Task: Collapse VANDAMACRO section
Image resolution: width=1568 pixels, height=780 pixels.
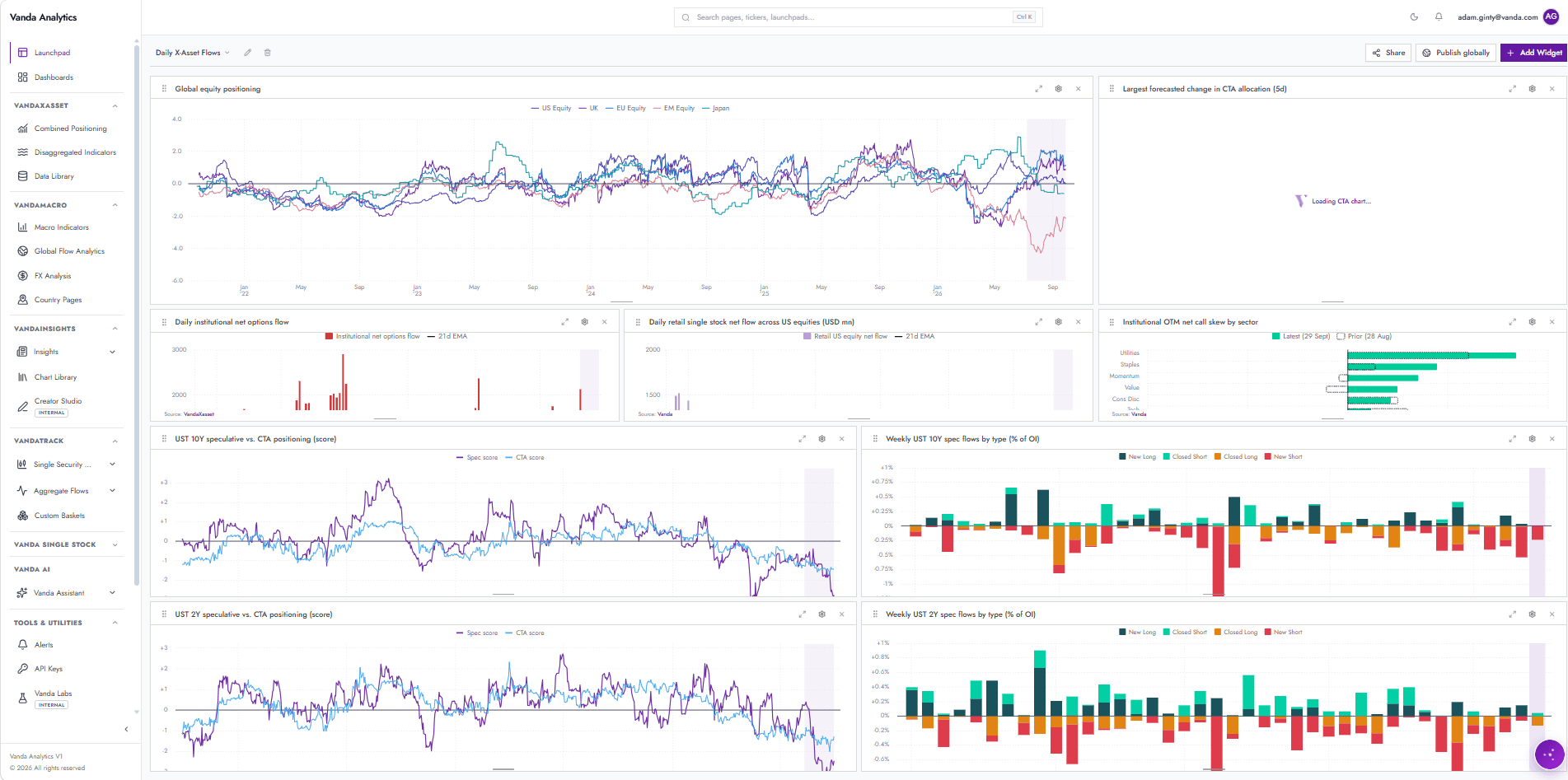Action: [x=115, y=205]
